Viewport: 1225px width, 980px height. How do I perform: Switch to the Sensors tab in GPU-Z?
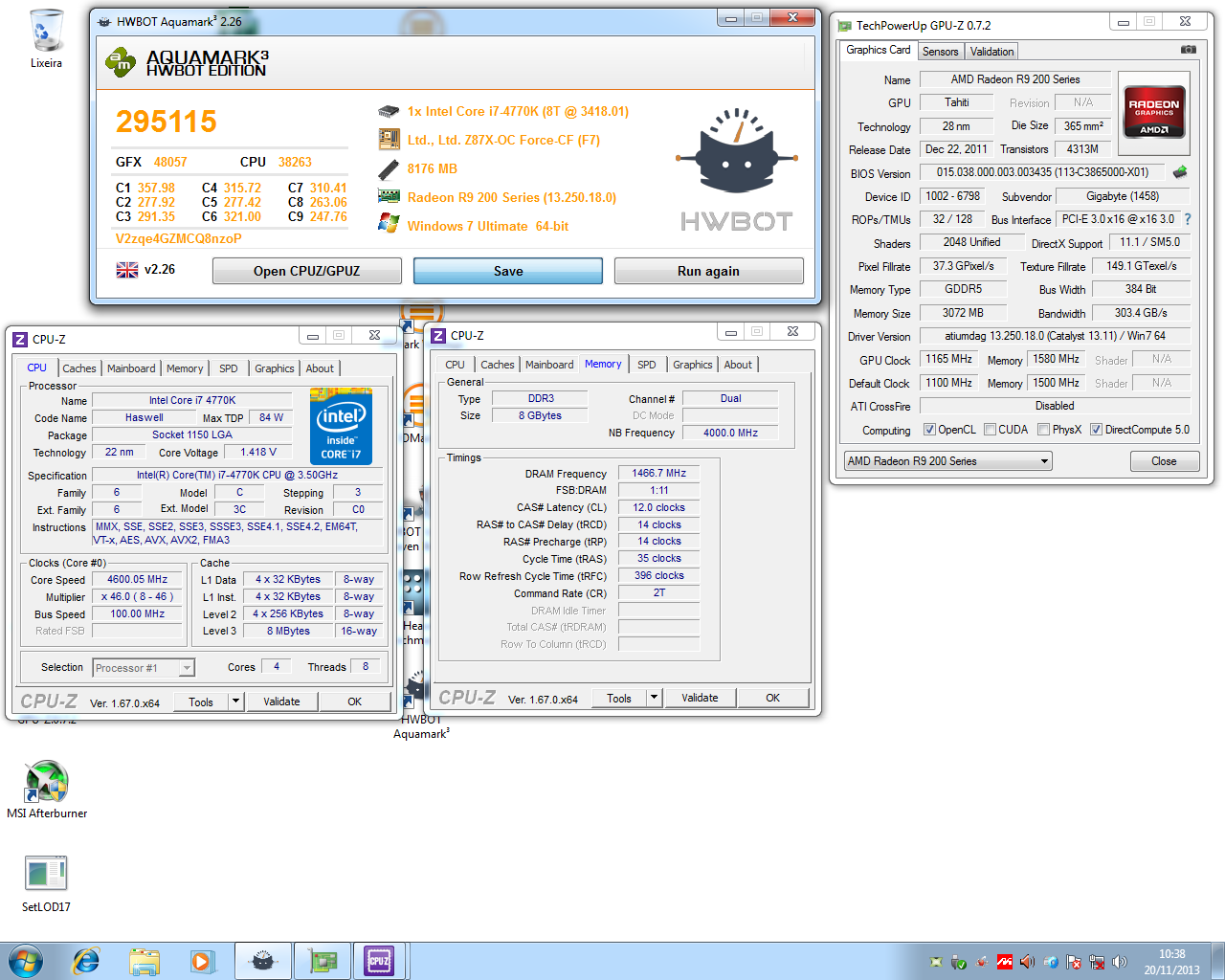pyautogui.click(x=940, y=52)
